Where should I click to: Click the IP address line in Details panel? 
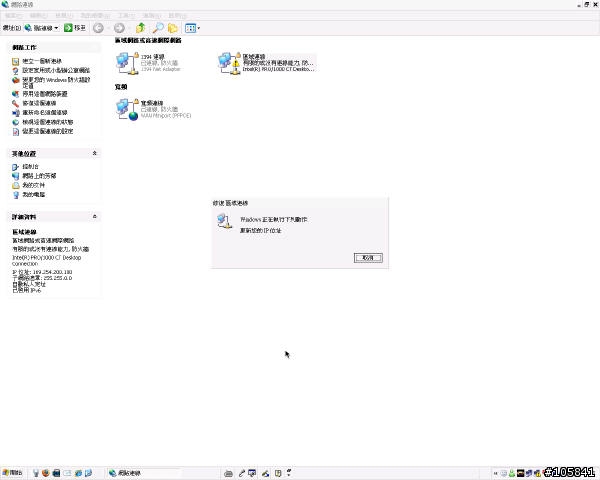pos(42,272)
